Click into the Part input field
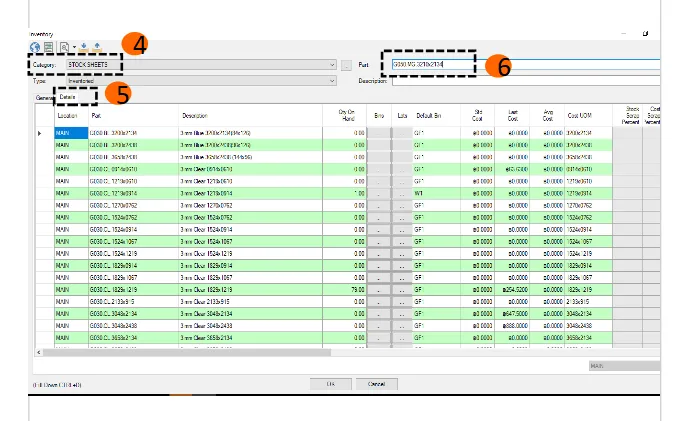This screenshot has width=677, height=421. coord(526,64)
